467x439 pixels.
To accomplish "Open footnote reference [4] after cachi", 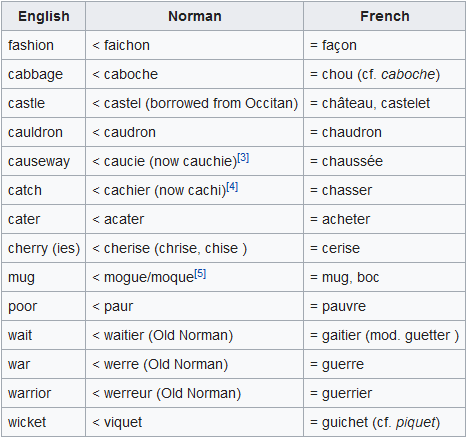I will coord(232,187).
